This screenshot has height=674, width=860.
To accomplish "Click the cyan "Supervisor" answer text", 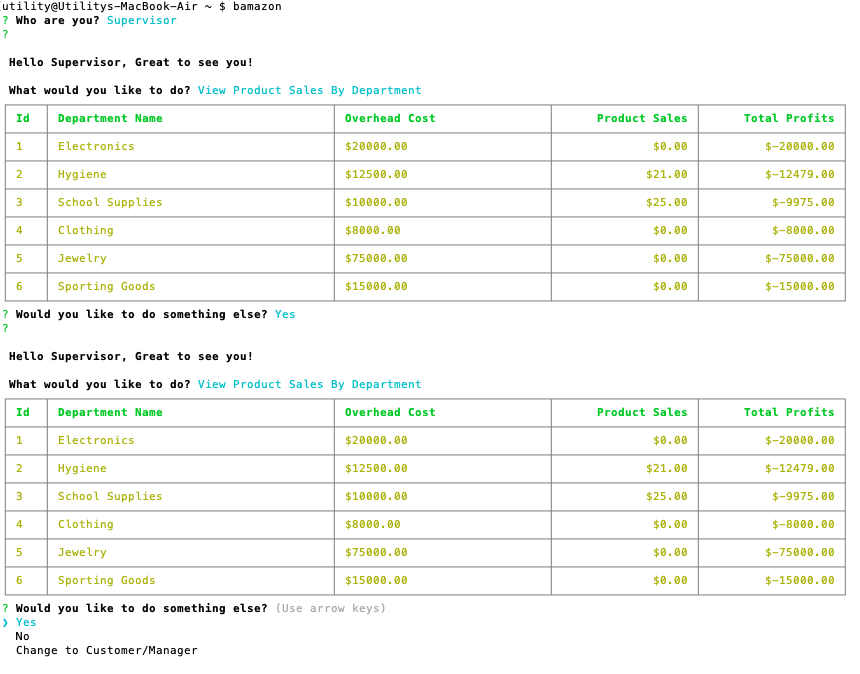I will [141, 20].
